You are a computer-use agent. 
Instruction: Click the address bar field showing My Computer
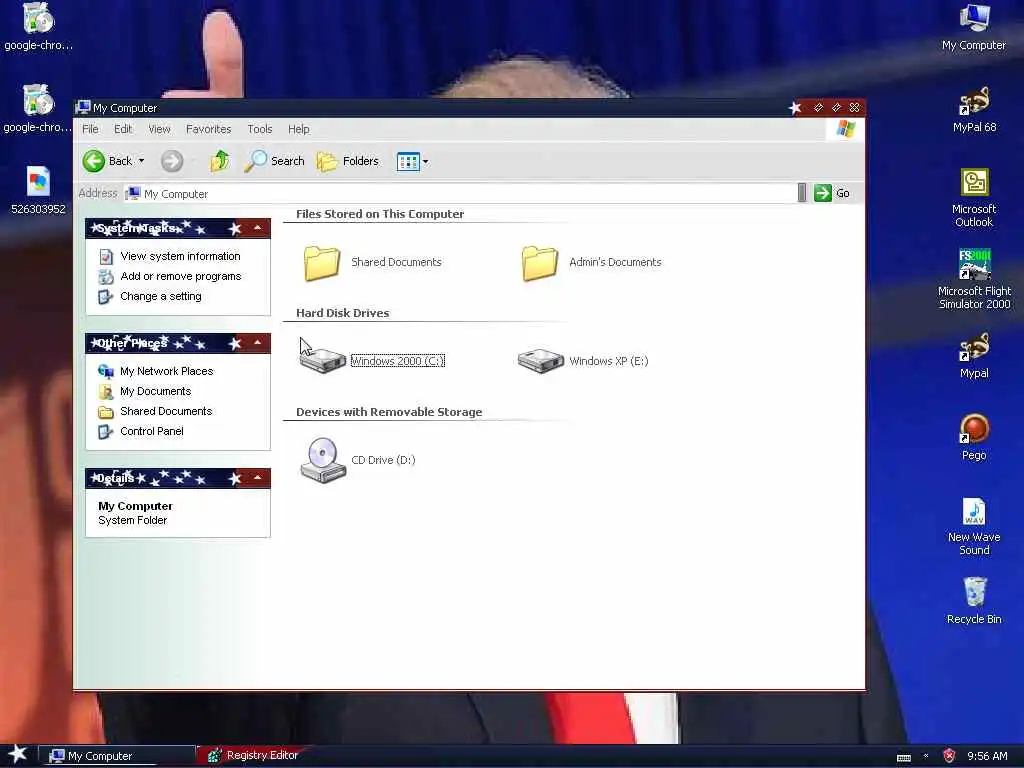460,194
